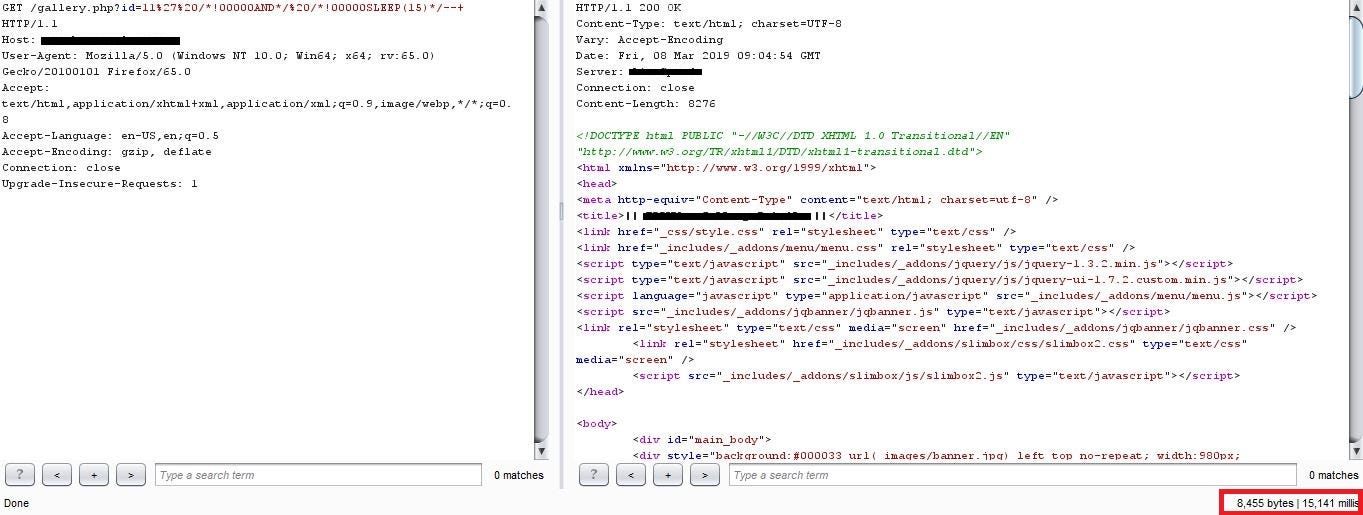Click the Server response header line

[x=639, y=71]
